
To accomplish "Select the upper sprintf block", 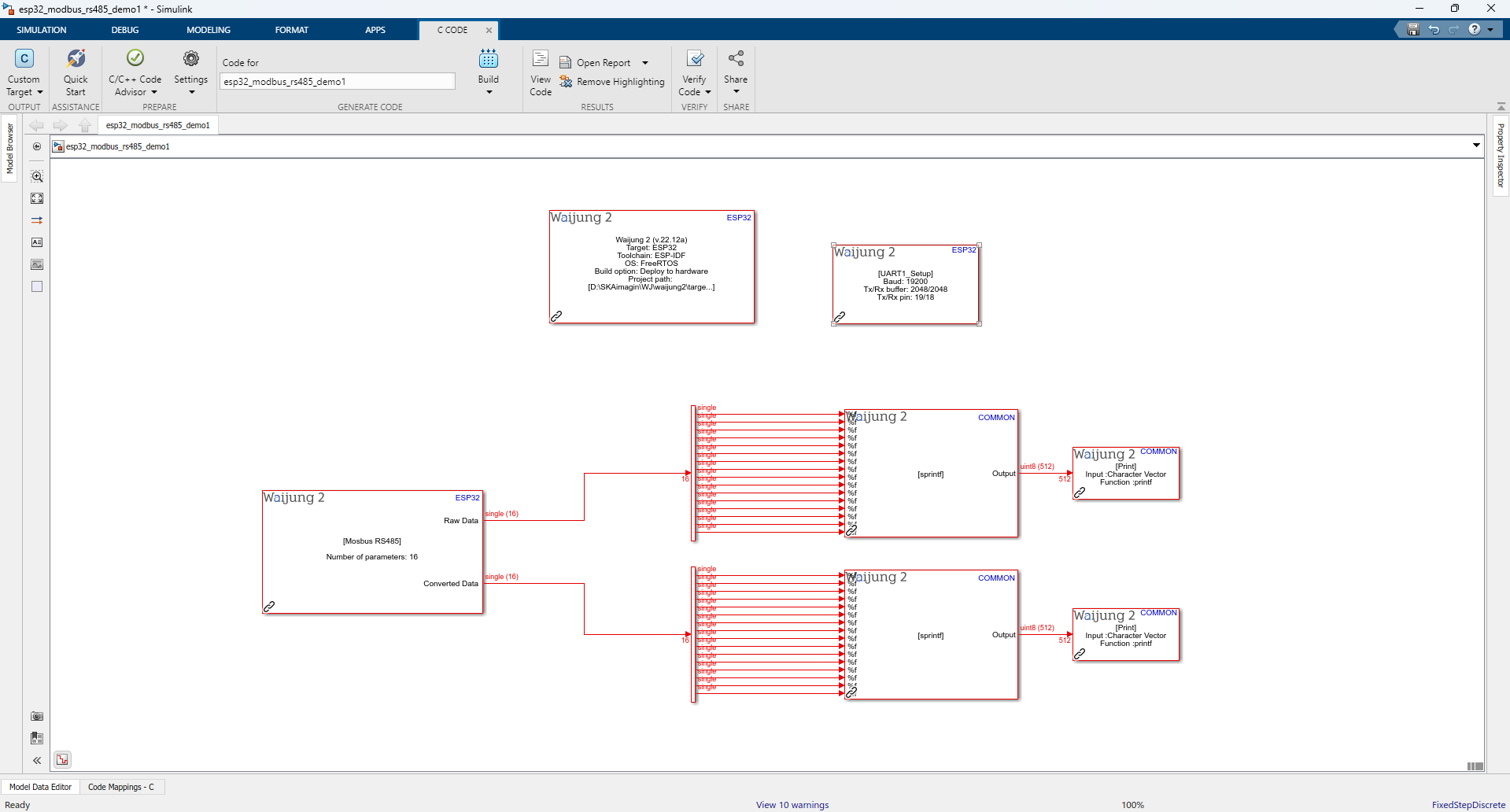I will click(931, 474).
